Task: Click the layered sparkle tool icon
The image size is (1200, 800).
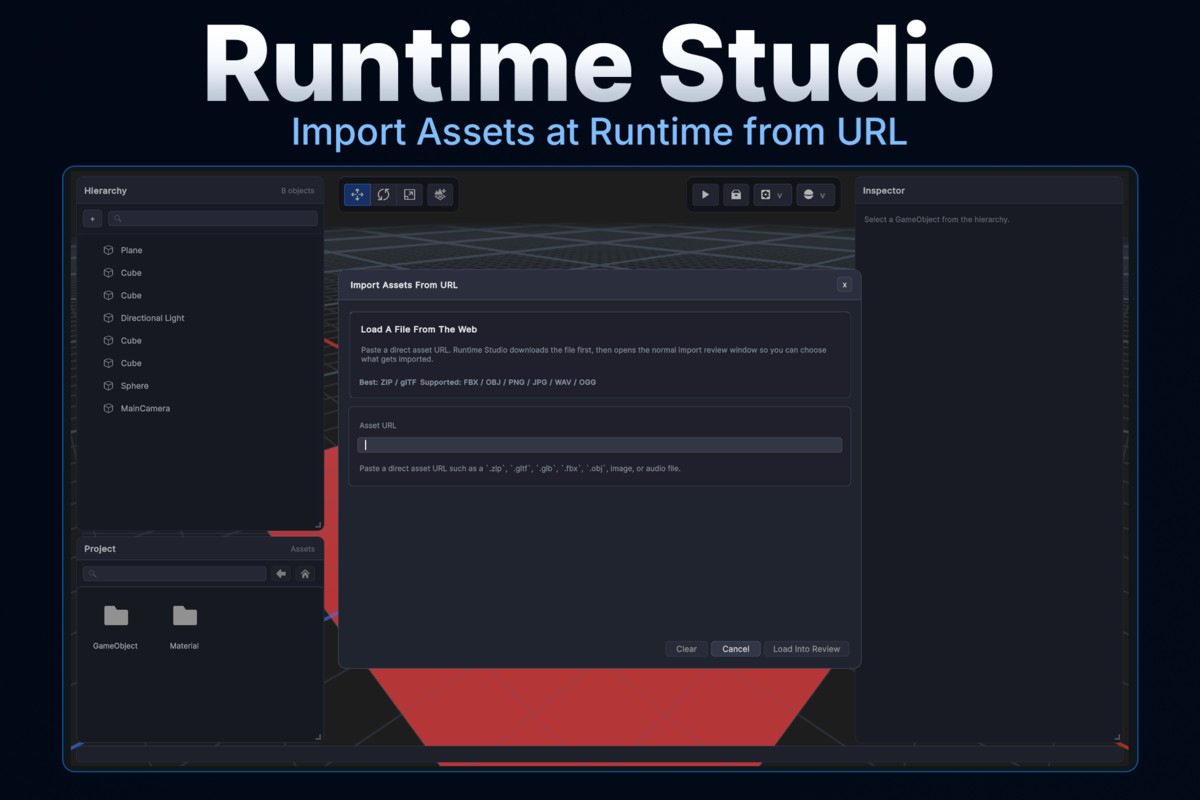Action: [441, 195]
